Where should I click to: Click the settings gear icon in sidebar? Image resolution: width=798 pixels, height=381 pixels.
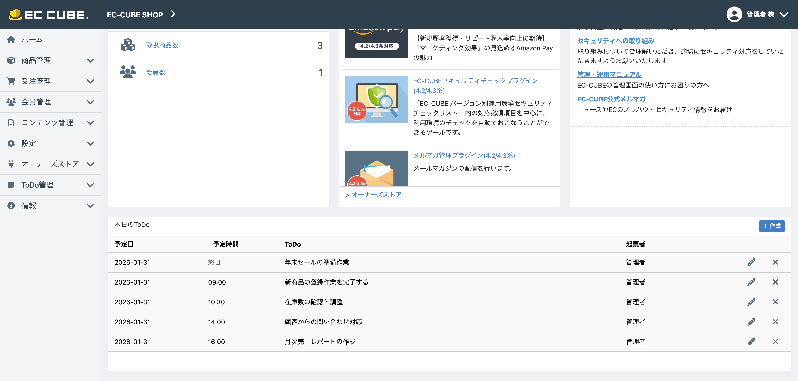coord(11,143)
